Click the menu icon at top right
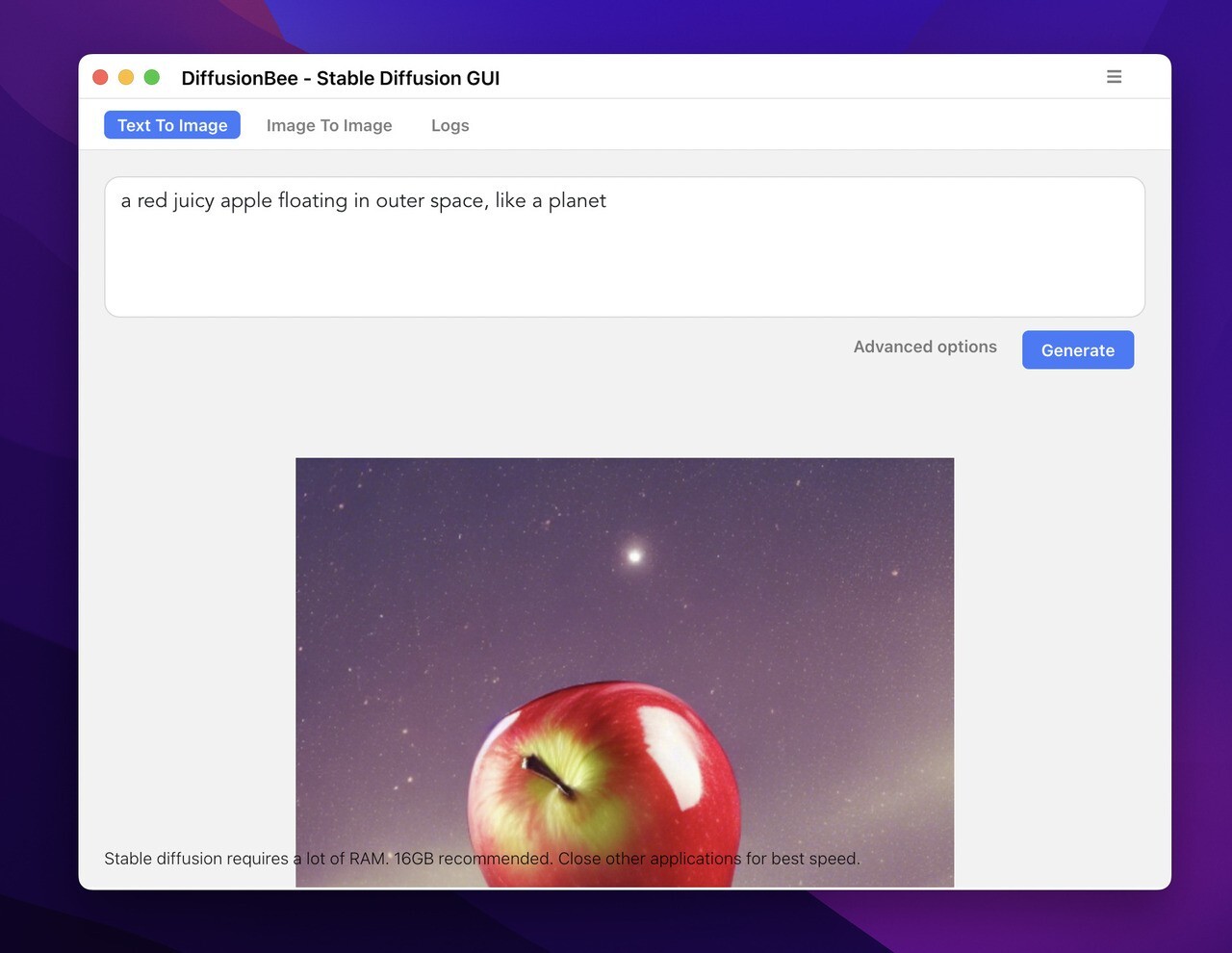This screenshot has height=953, width=1232. pos(1114,77)
